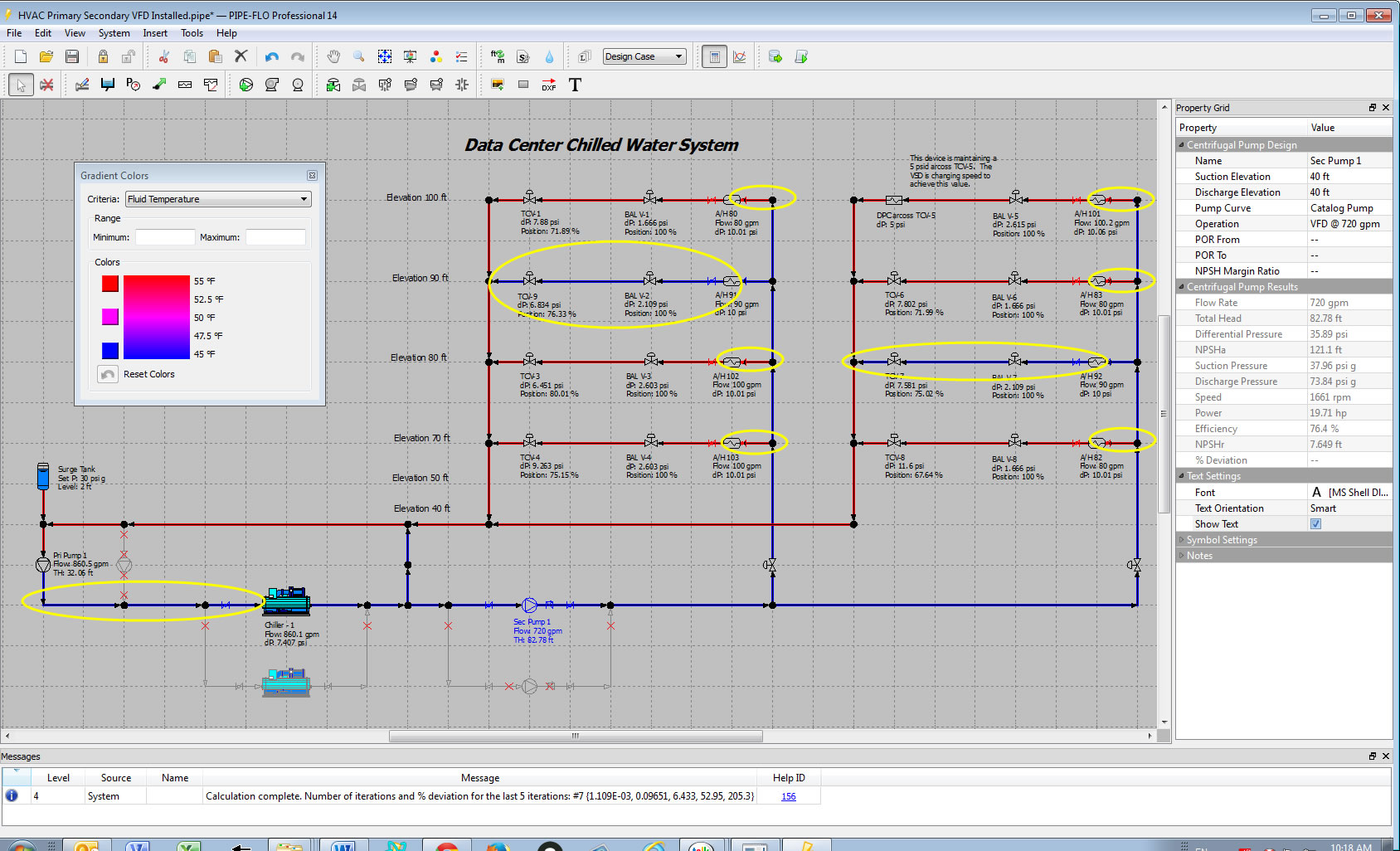Screen dimensions: 1400x851
Task: Select the hand Pan tool
Action: click(333, 56)
